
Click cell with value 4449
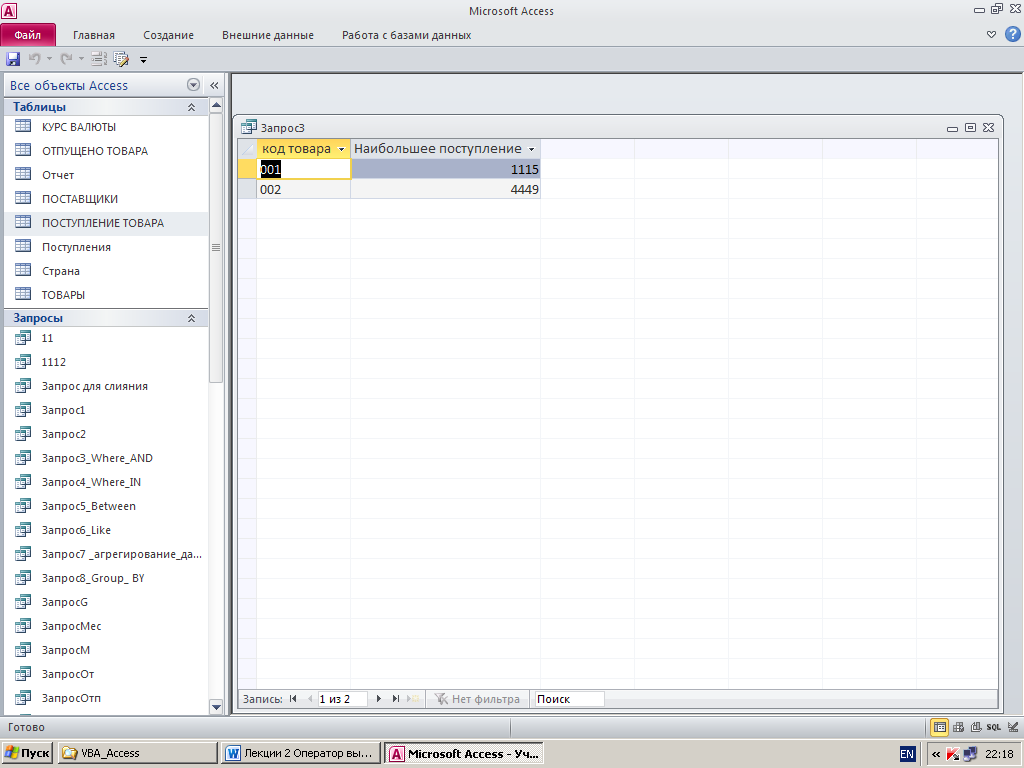(445, 189)
